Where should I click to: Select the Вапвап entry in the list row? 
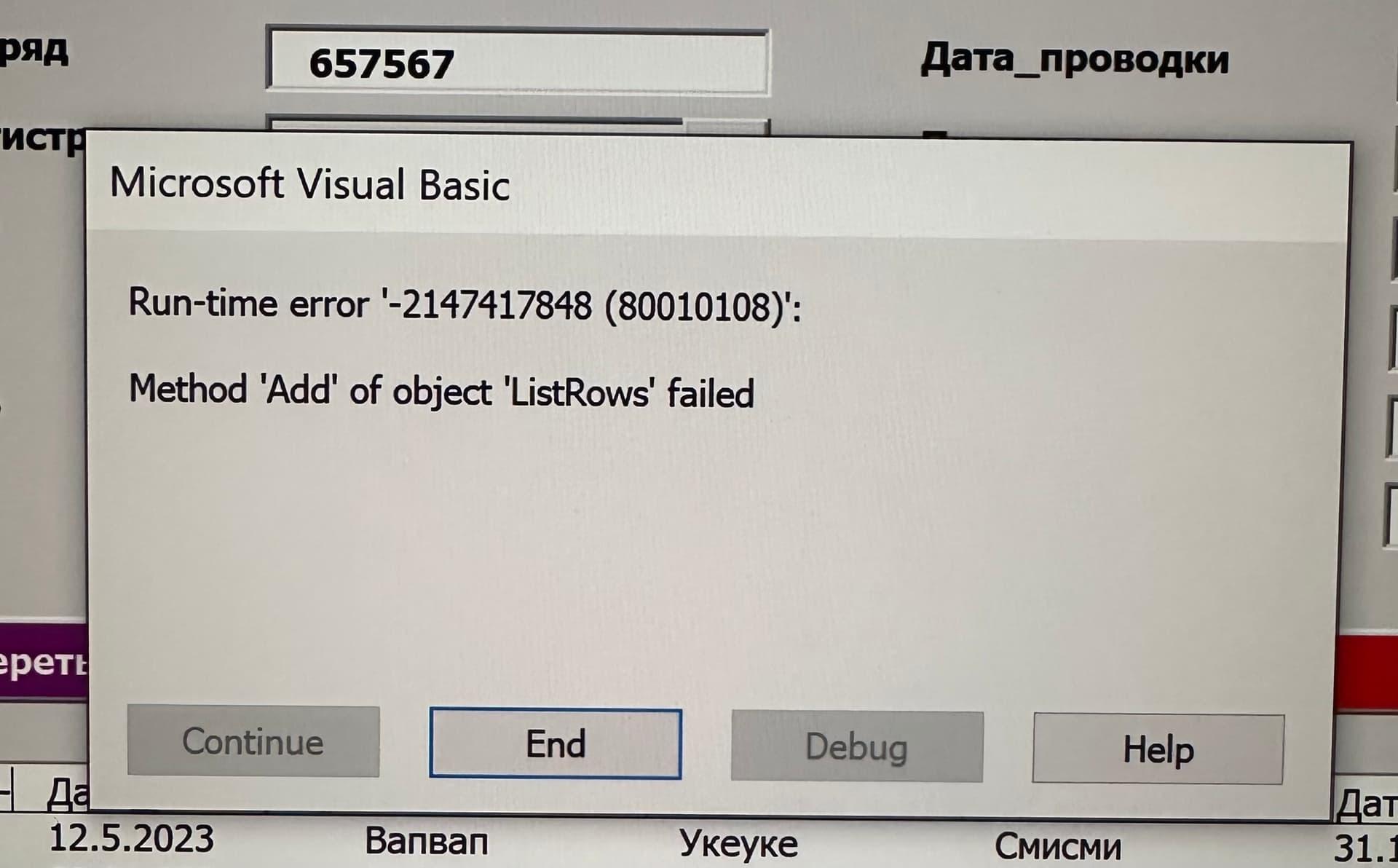click(x=426, y=841)
